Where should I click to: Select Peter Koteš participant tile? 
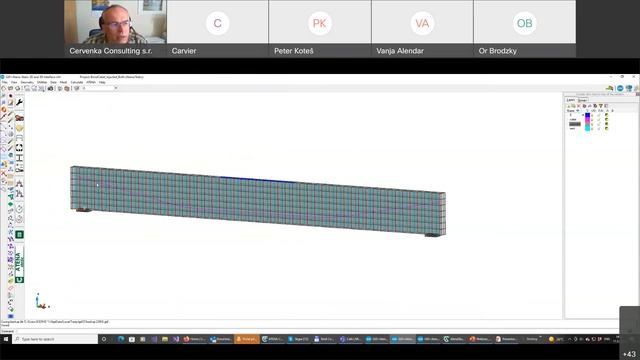[320, 29]
